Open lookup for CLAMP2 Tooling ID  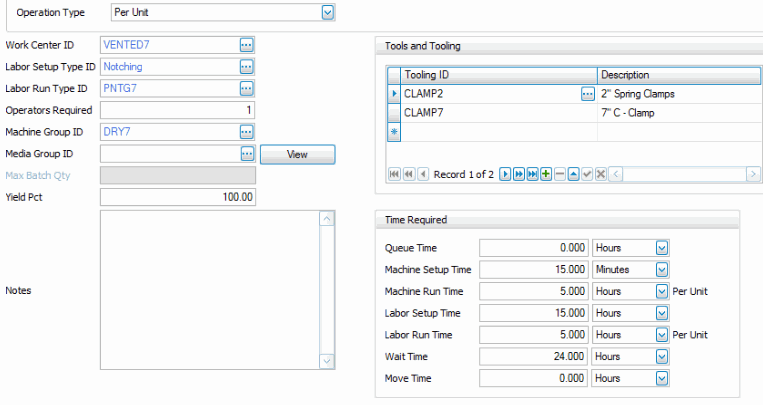click(x=587, y=94)
